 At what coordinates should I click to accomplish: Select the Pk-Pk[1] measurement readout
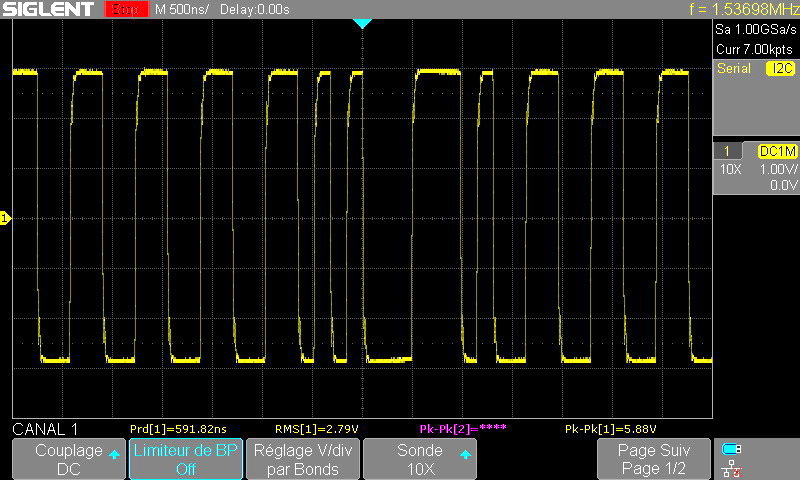coord(610,429)
